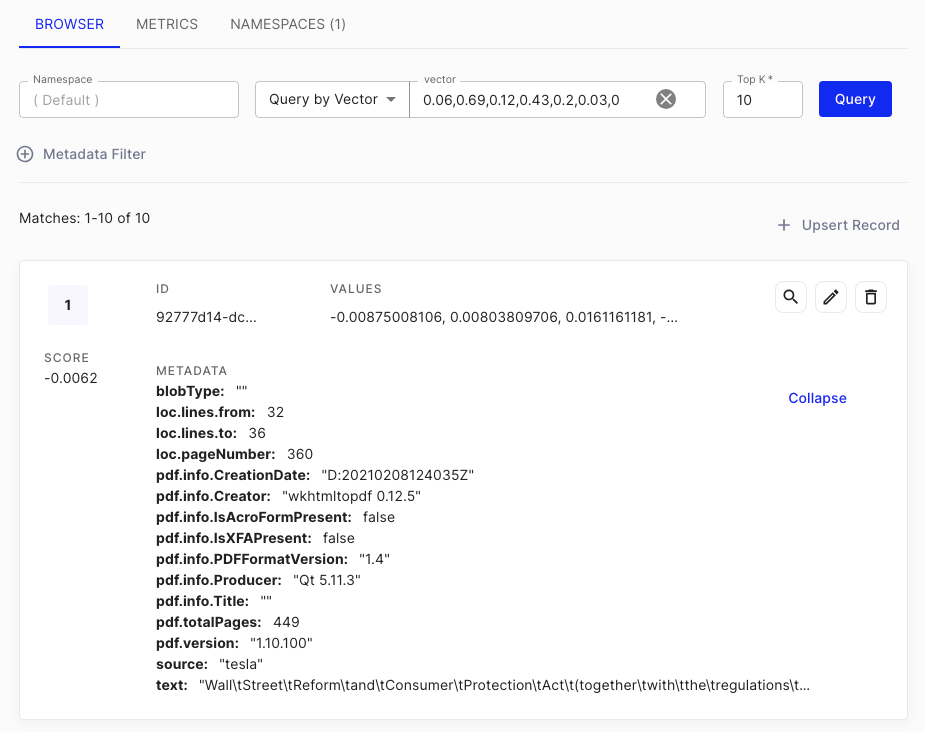
Task: Click the Top K field showing 10
Action: (762, 100)
